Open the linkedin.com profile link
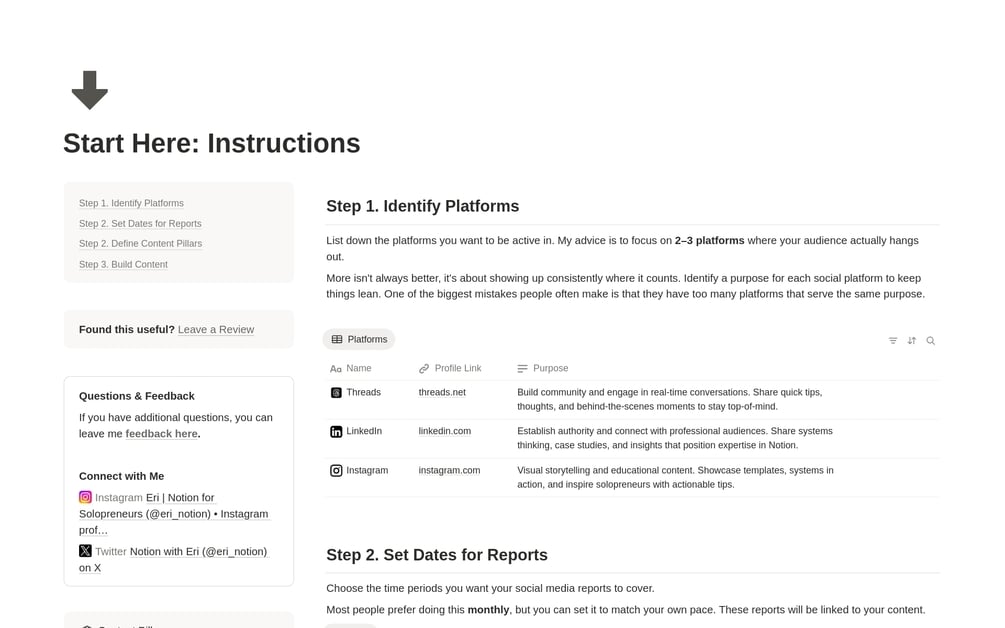The width and height of the screenshot is (1005, 628). point(444,432)
